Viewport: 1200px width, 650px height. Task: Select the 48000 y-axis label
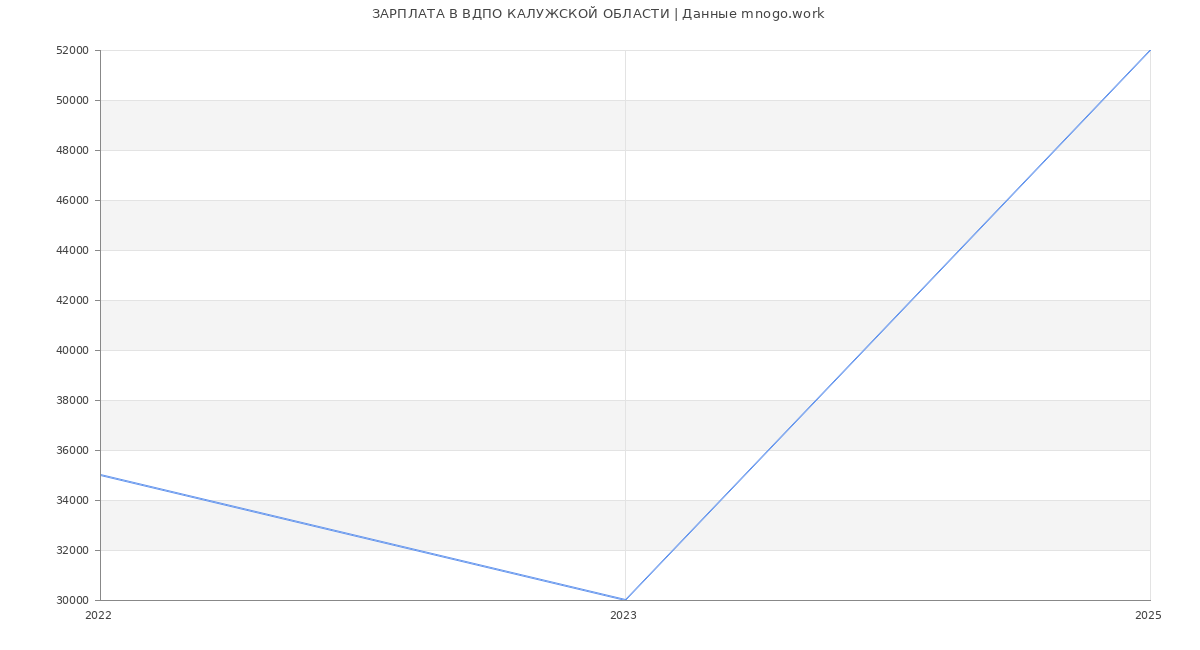(73, 151)
